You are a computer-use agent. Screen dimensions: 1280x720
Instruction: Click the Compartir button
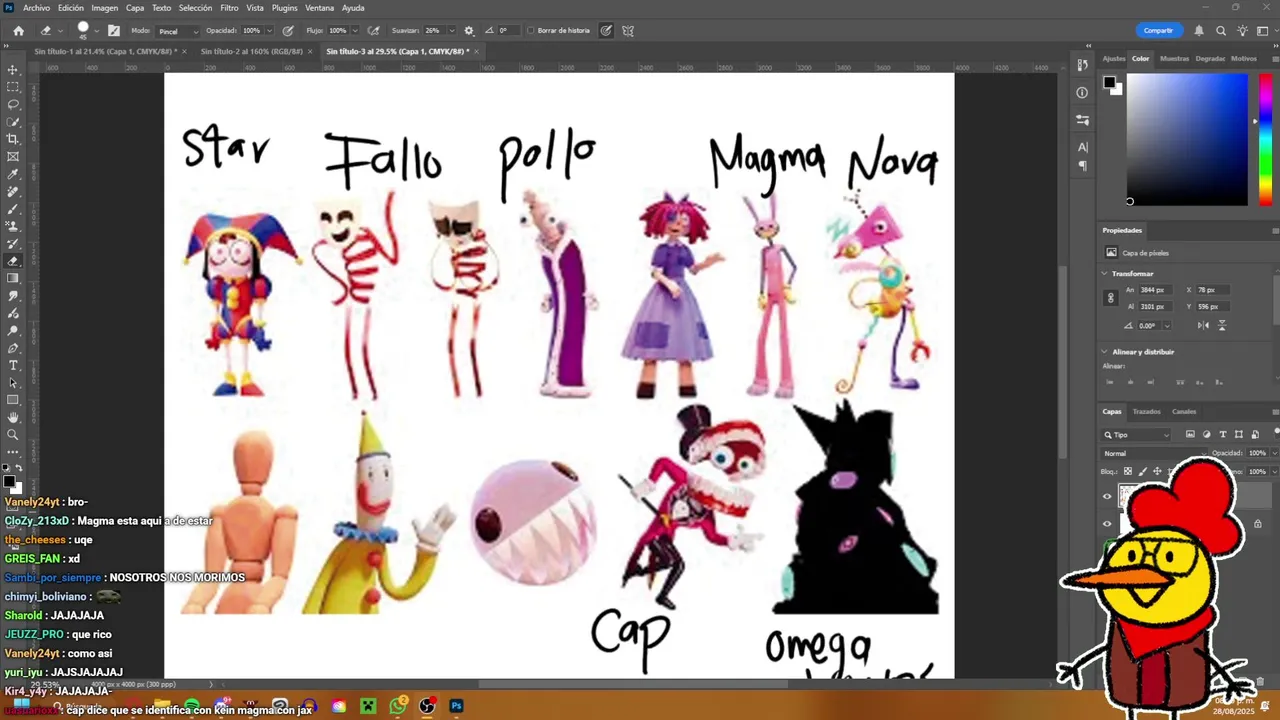pyautogui.click(x=1158, y=31)
